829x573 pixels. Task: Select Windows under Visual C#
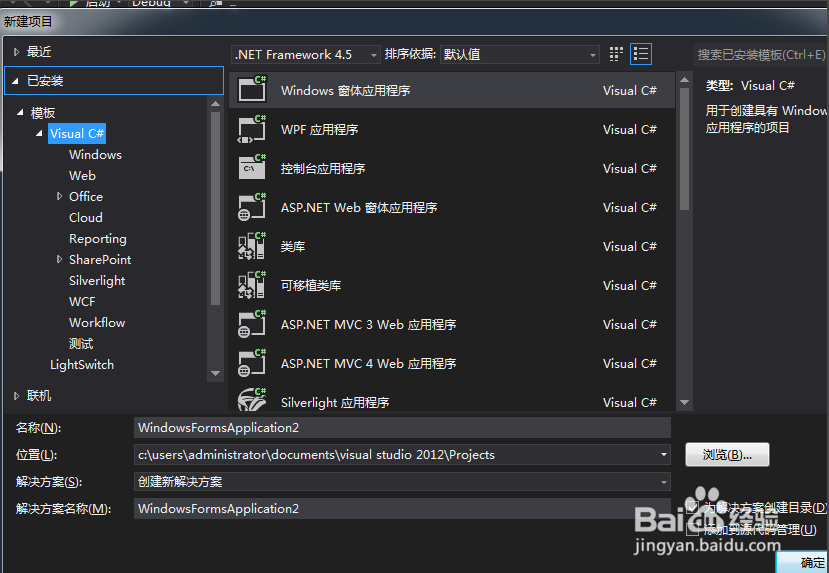[95, 154]
